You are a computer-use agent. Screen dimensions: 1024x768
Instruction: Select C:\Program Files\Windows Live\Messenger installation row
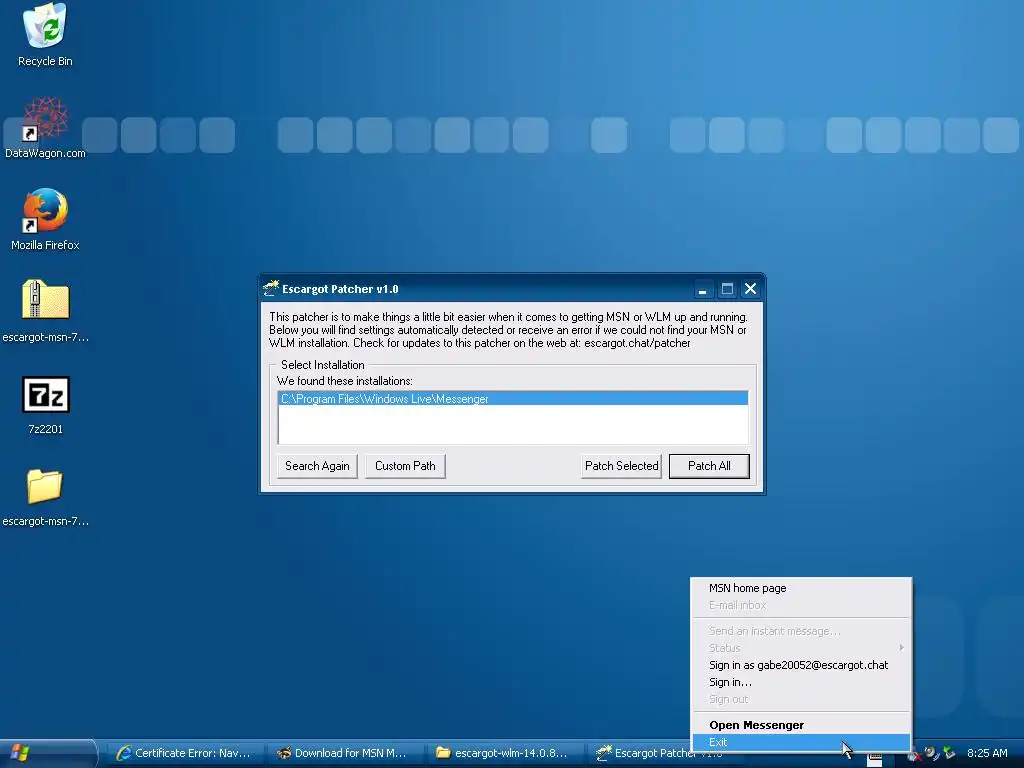tap(513, 398)
